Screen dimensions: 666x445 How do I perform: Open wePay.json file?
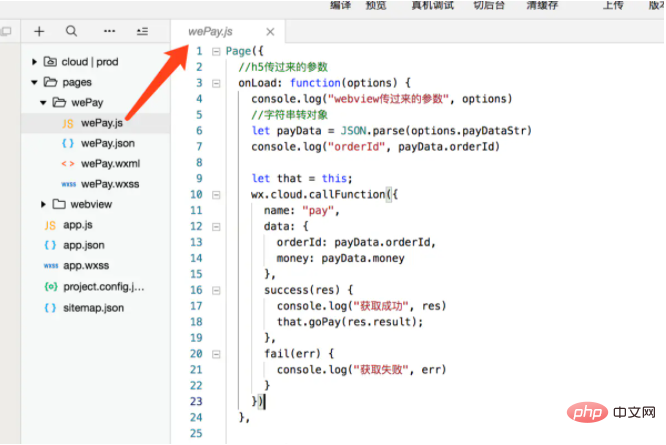pos(108,144)
